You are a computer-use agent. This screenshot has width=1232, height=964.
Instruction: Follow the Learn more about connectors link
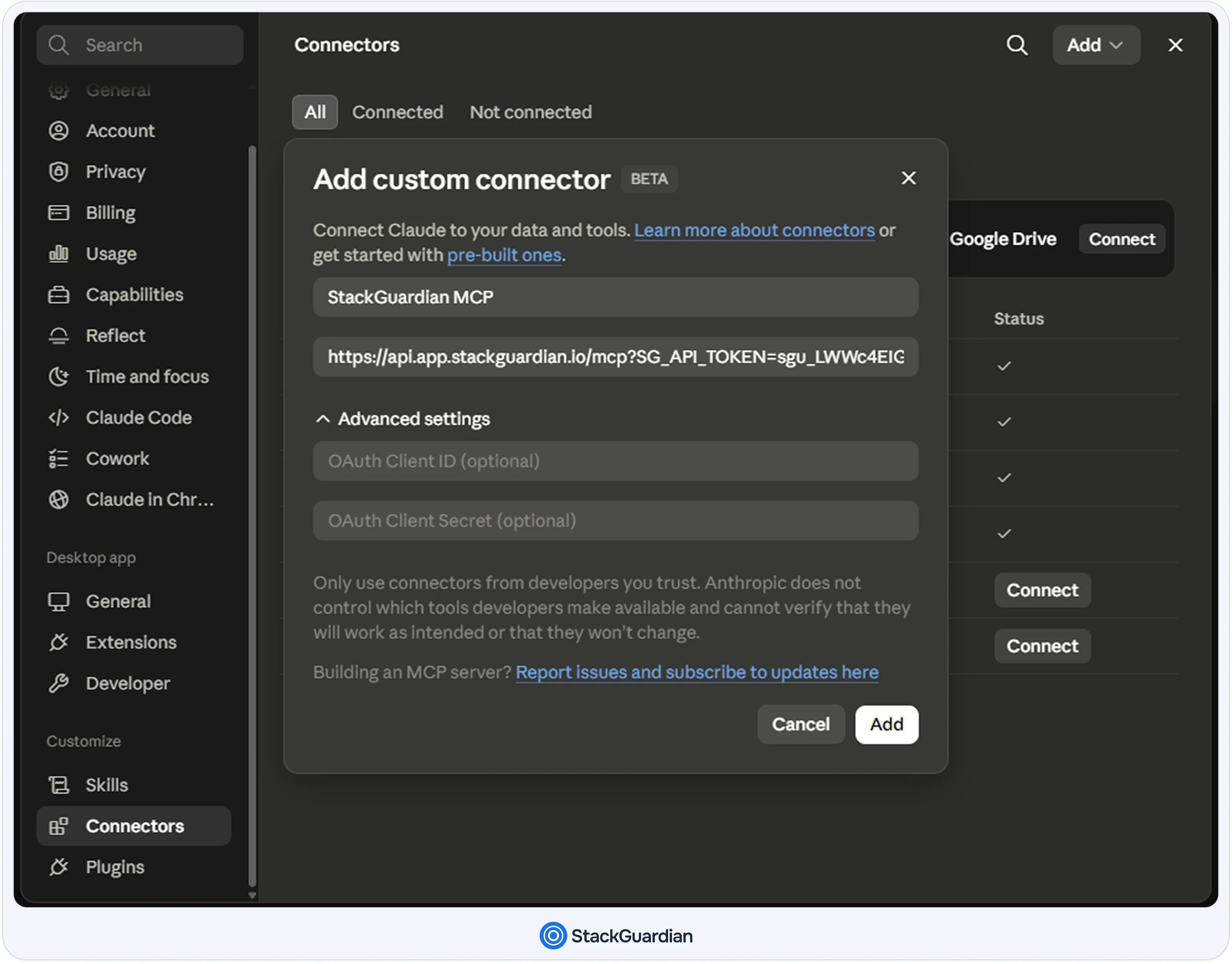(754, 230)
